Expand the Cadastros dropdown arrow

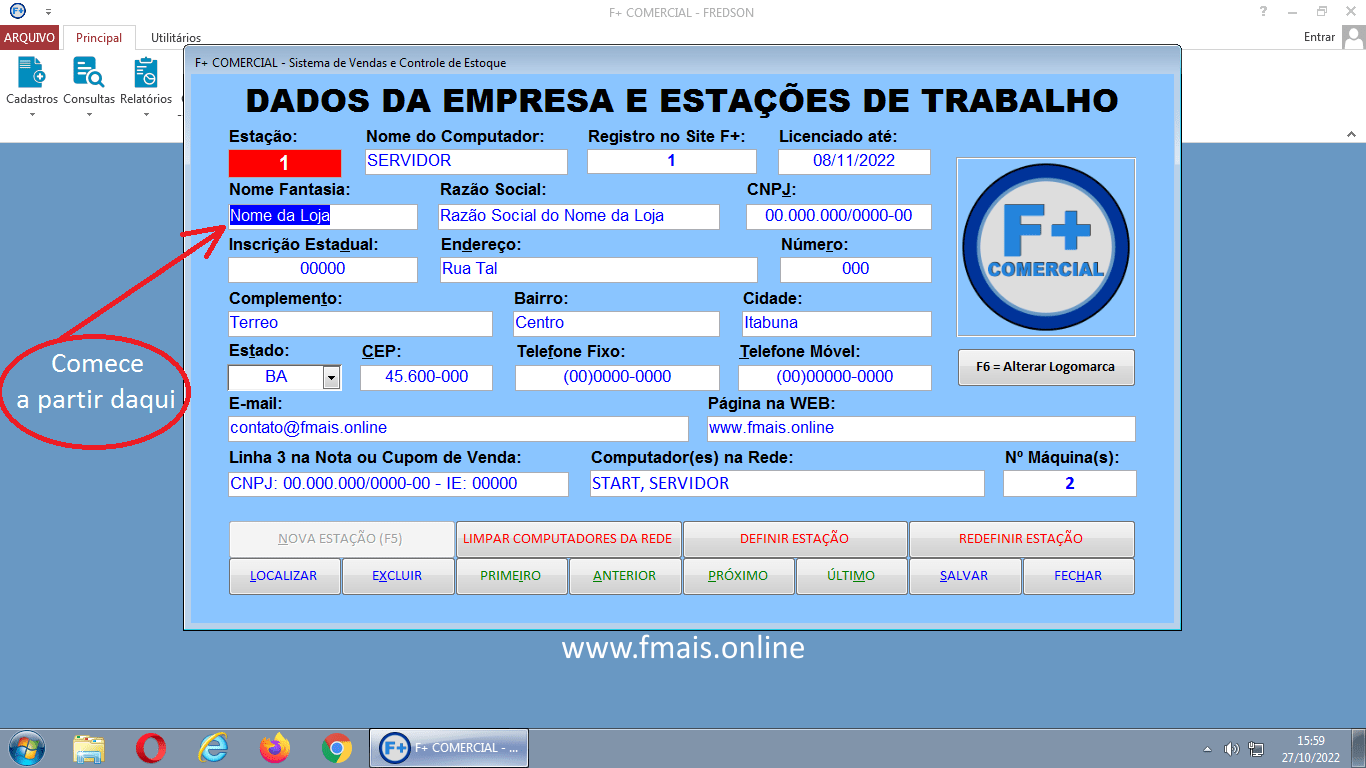tap(32, 114)
